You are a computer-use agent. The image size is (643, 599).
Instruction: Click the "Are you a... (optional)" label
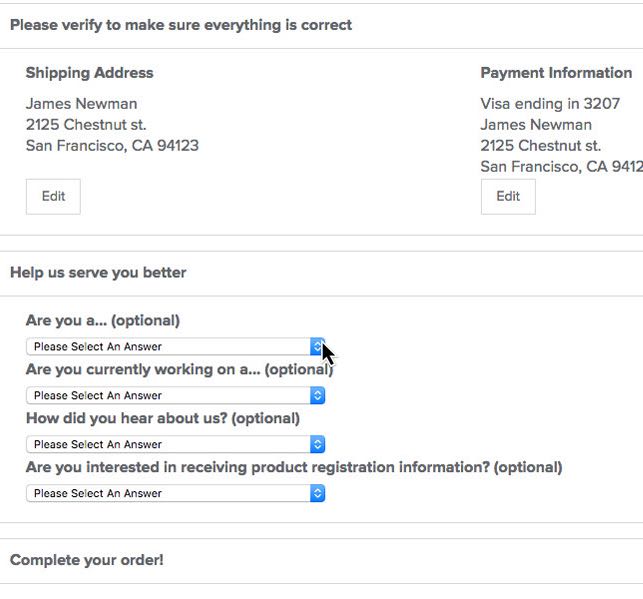click(x=103, y=321)
